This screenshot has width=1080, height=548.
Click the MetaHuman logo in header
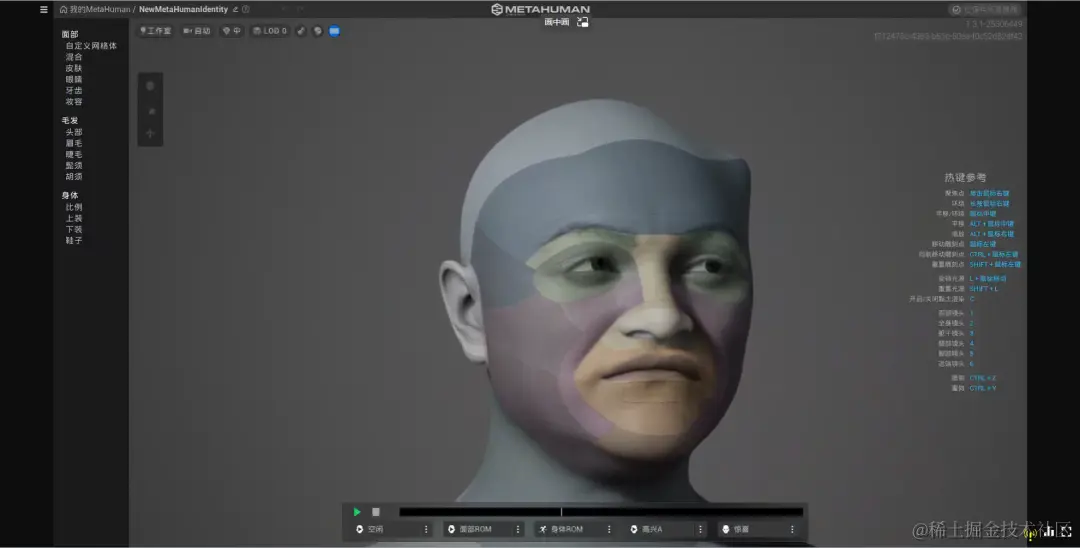pyautogui.click(x=541, y=10)
